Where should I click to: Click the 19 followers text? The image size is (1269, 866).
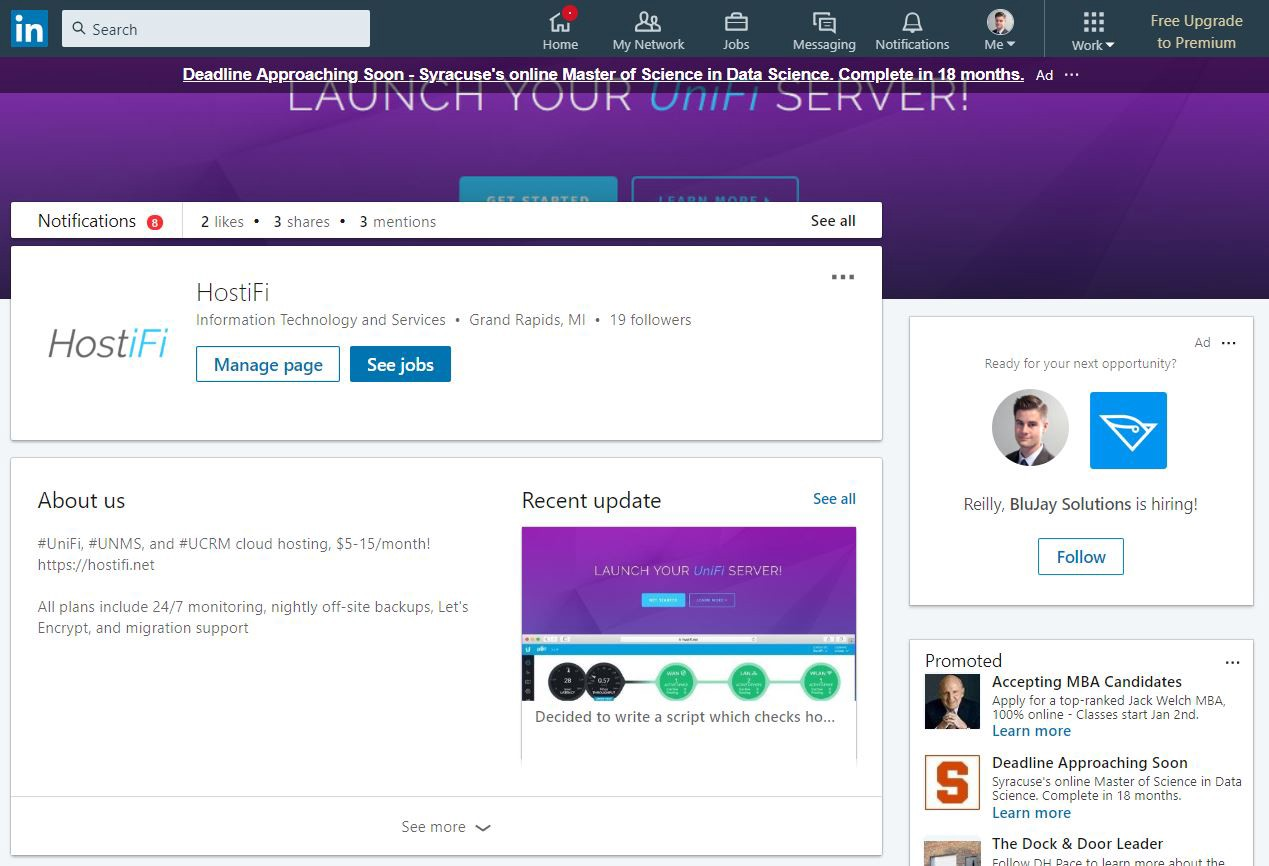(650, 320)
